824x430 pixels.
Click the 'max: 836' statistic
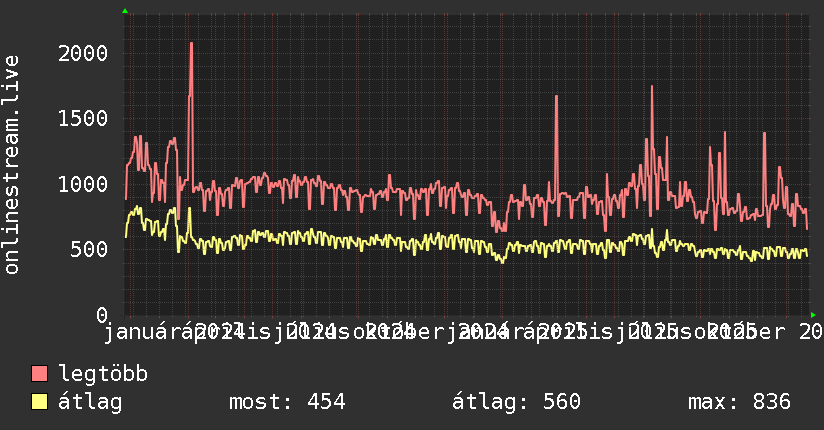[x=739, y=402]
